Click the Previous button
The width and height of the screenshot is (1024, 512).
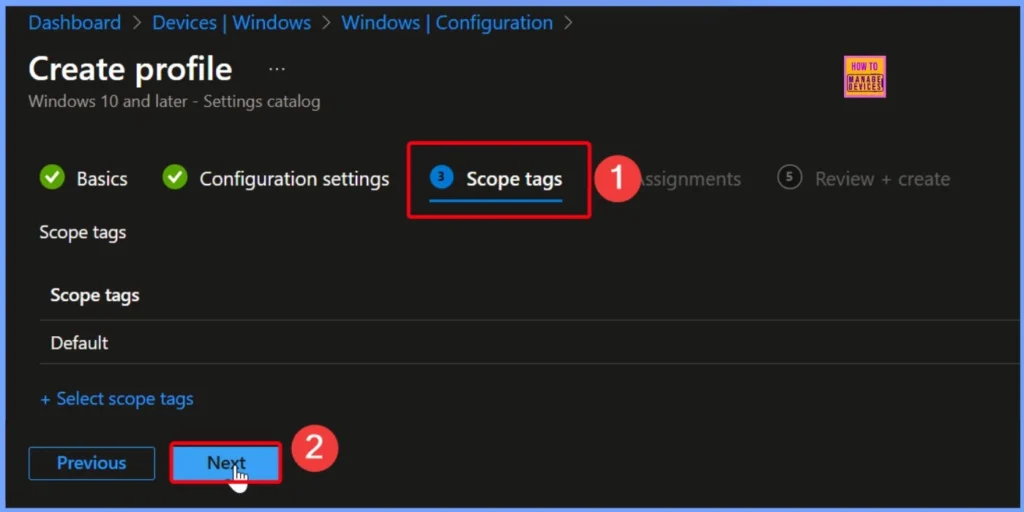pos(91,463)
